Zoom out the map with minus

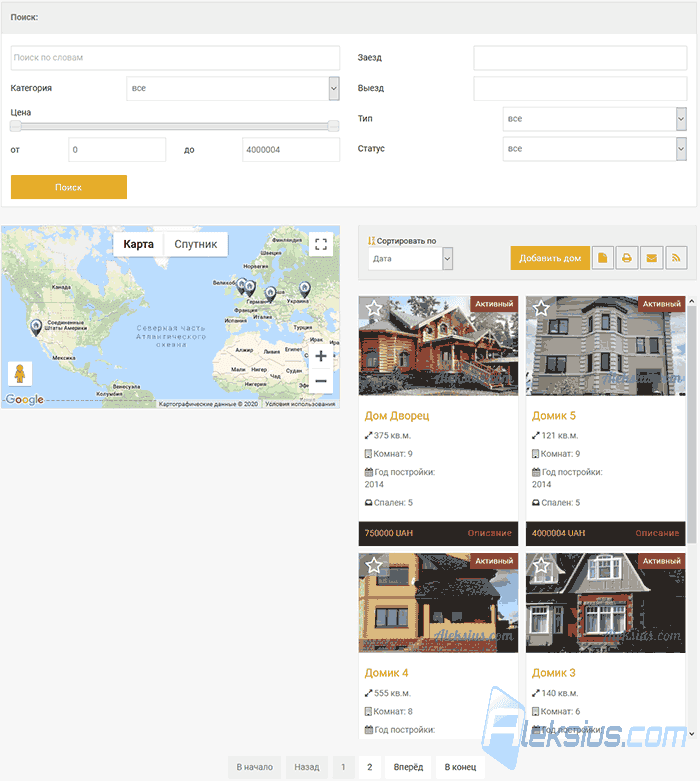point(321,381)
